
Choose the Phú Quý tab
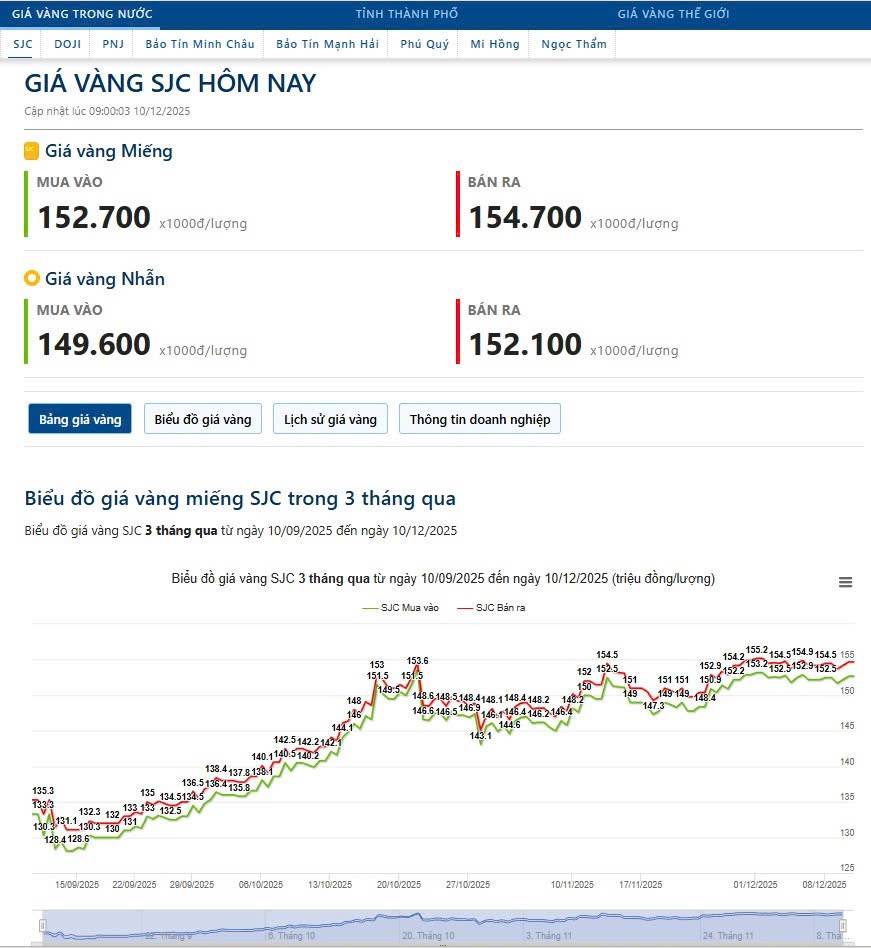point(424,44)
